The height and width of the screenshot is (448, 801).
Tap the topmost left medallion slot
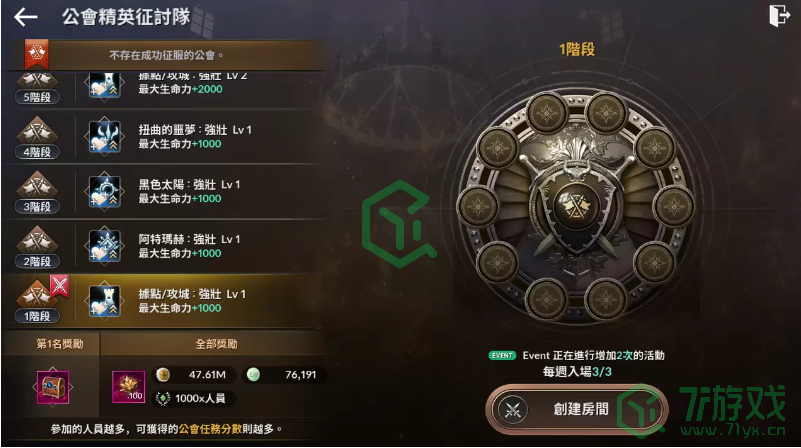547,113
